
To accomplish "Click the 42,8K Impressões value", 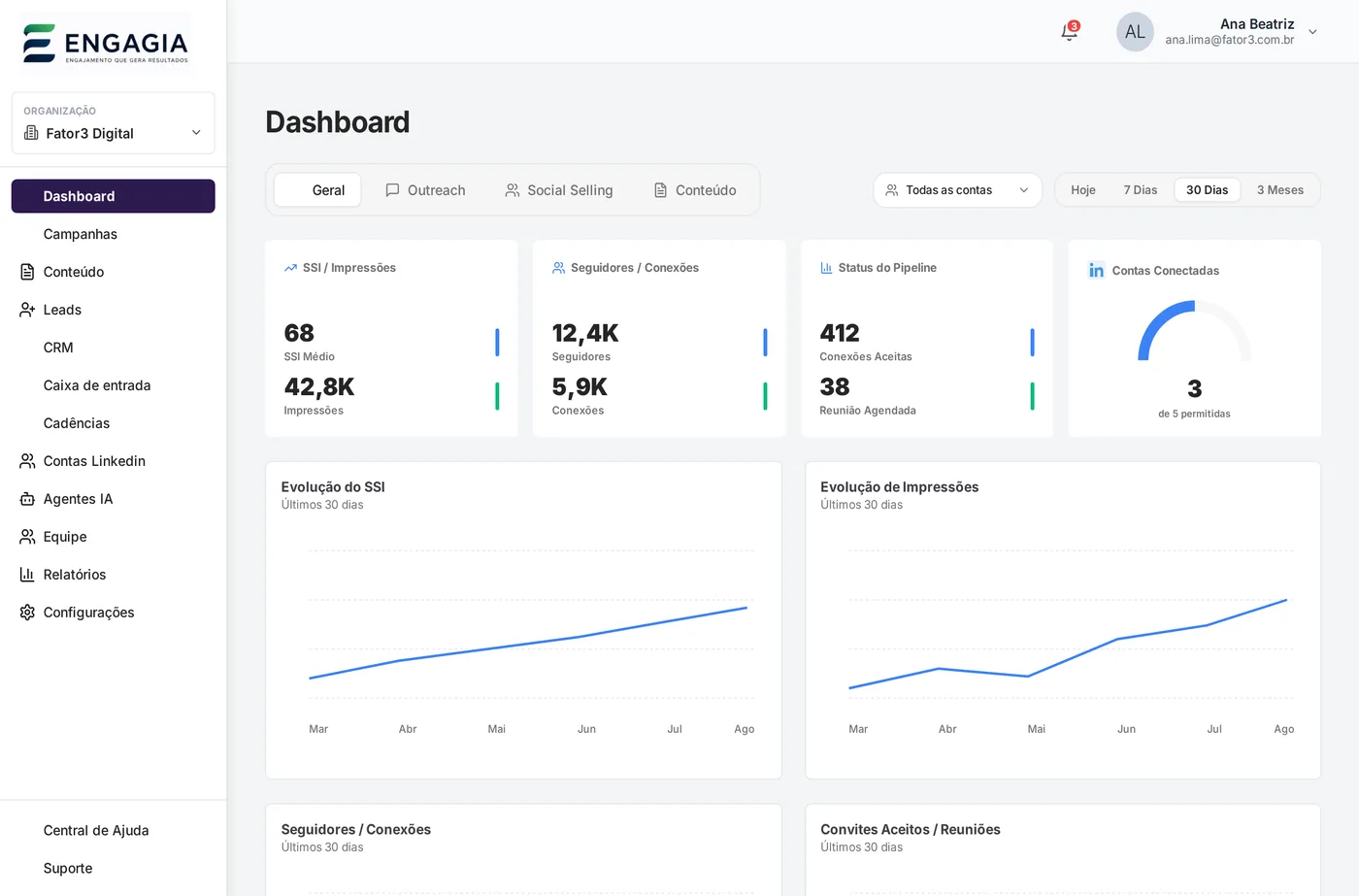I will [x=319, y=386].
